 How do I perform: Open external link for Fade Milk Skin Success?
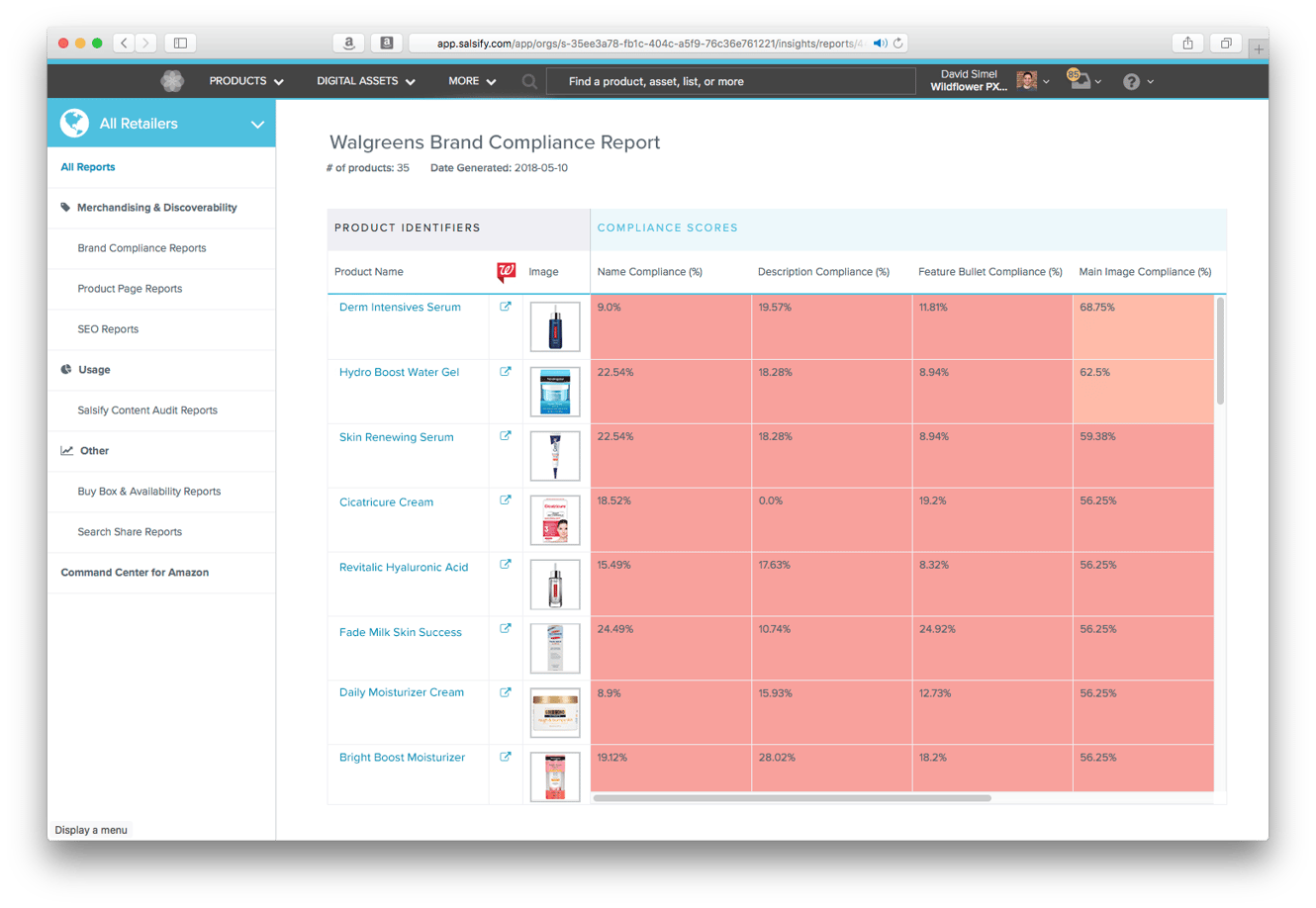pyautogui.click(x=506, y=629)
